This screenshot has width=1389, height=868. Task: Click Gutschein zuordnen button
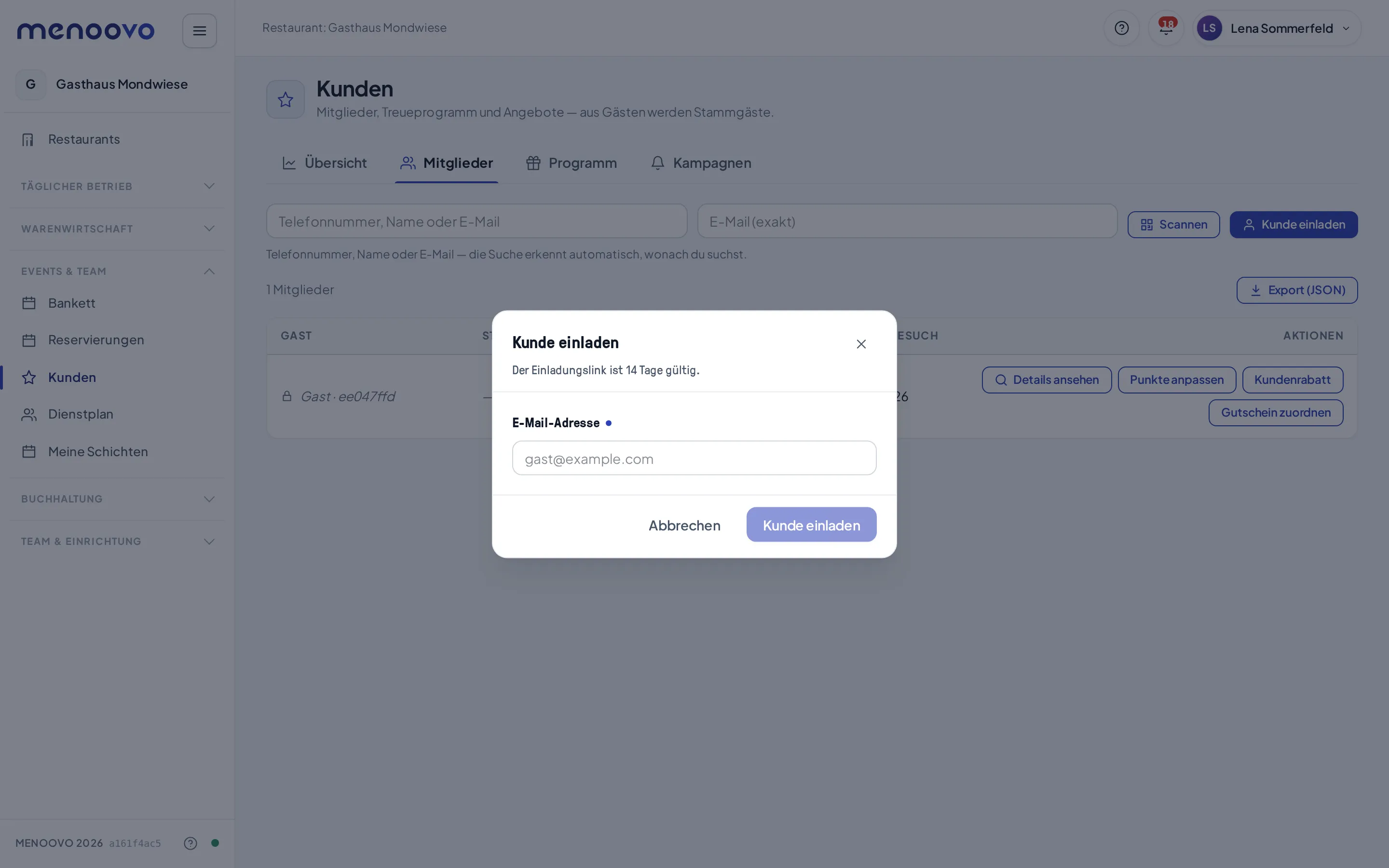(1276, 413)
